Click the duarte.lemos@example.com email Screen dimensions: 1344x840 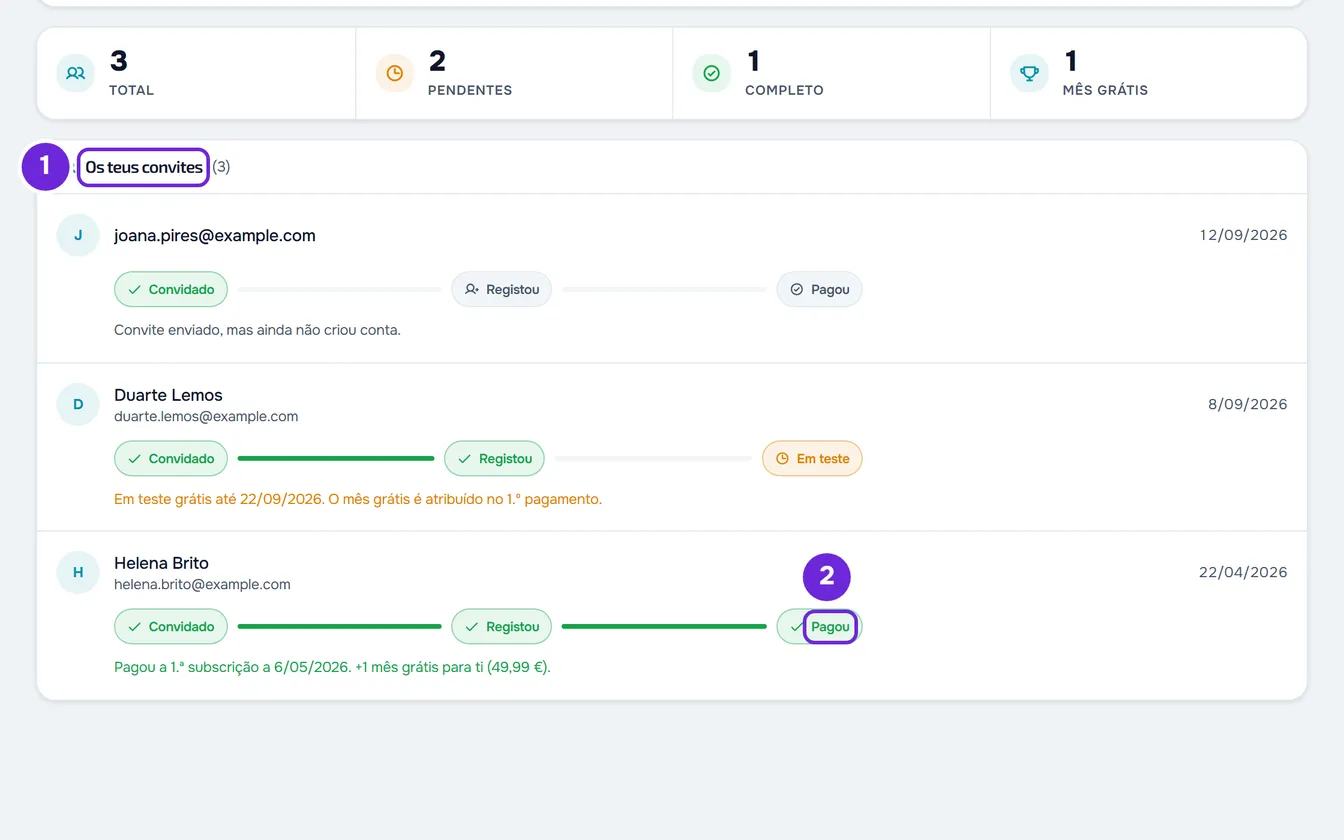[x=206, y=416]
